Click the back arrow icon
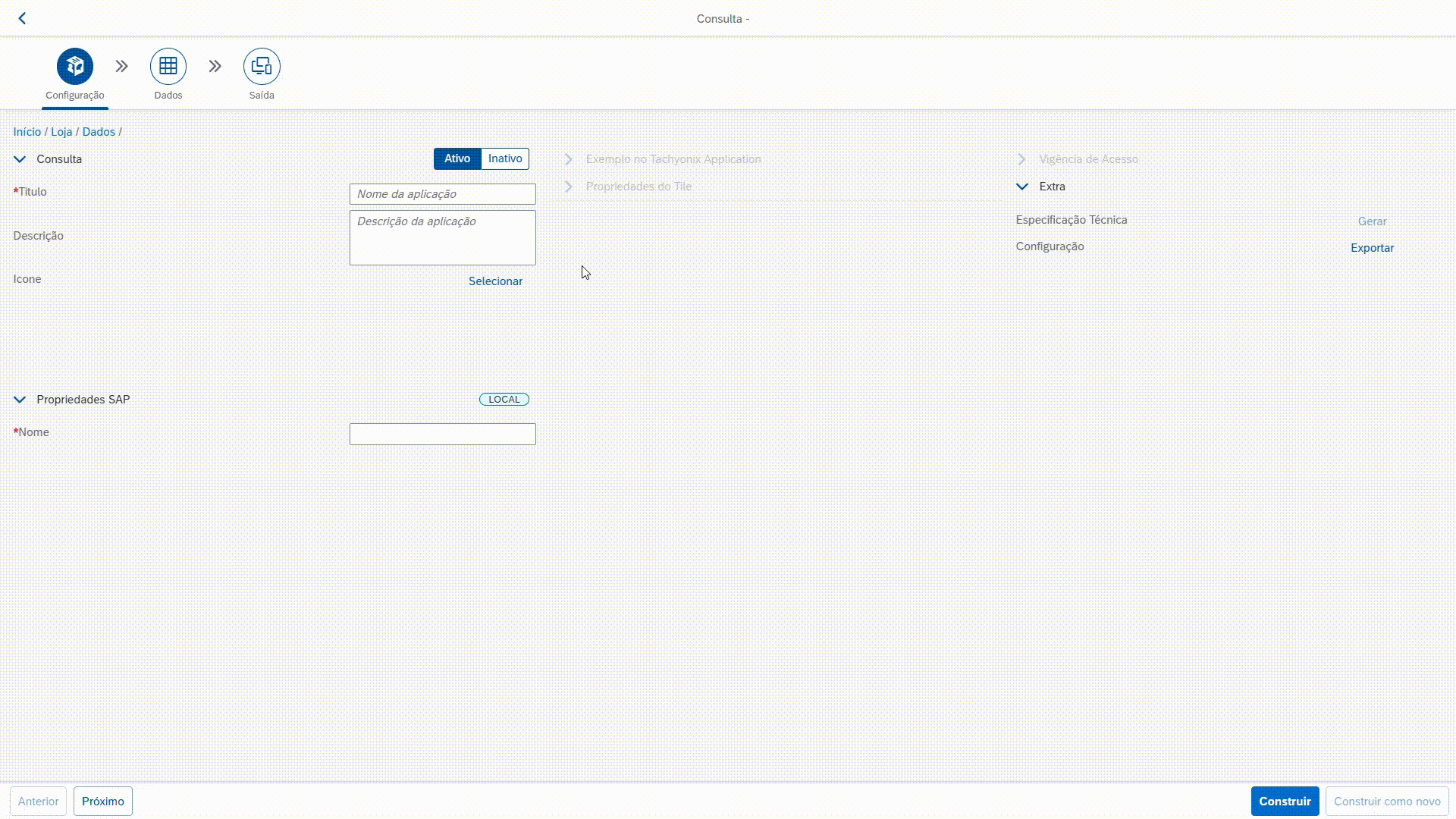Screen dimensions: 1456x819 pyautogui.click(x=22, y=18)
